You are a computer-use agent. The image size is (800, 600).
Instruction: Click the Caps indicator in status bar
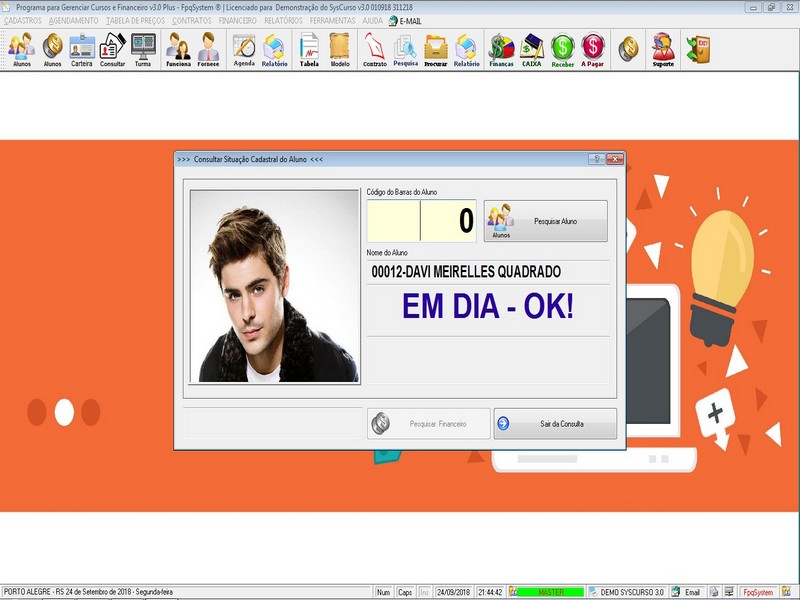point(405,592)
